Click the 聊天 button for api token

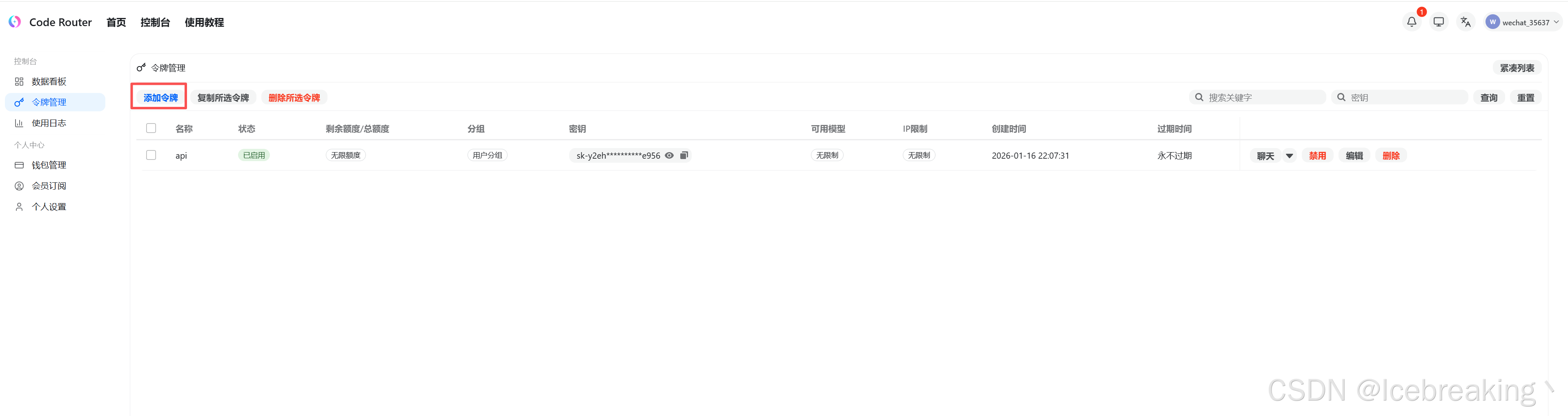pyautogui.click(x=1265, y=156)
